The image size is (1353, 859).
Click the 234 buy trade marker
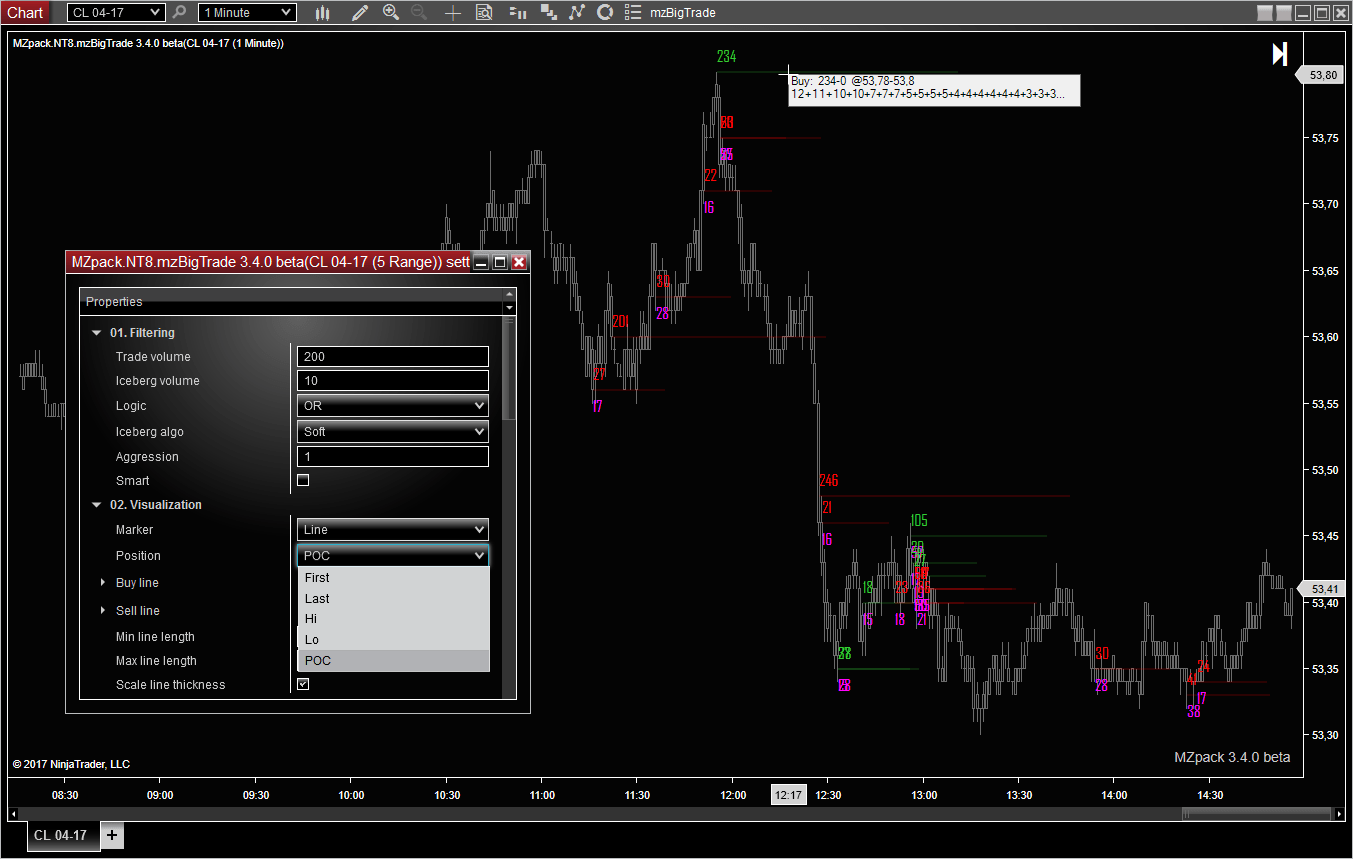[726, 57]
